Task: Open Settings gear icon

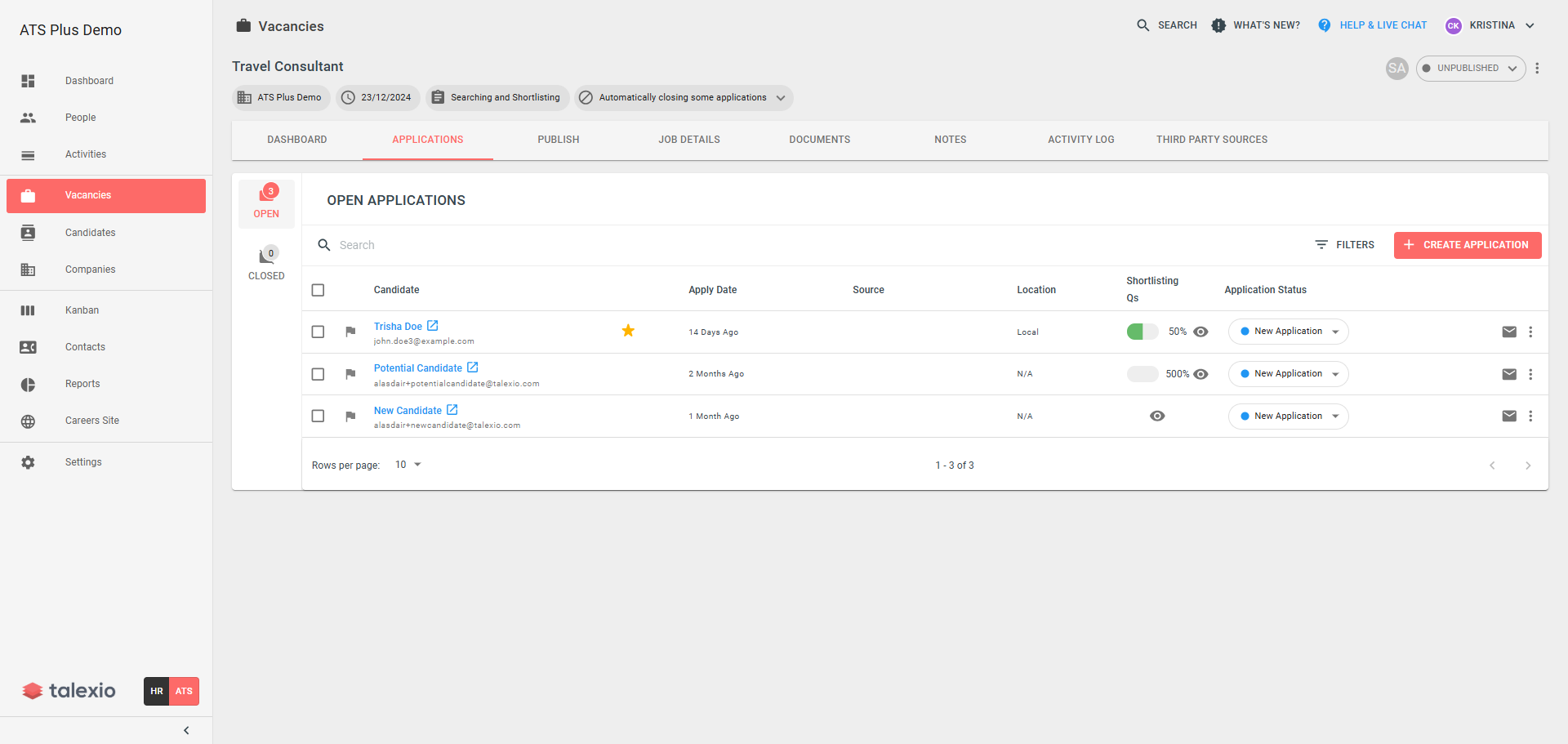Action: [x=28, y=462]
